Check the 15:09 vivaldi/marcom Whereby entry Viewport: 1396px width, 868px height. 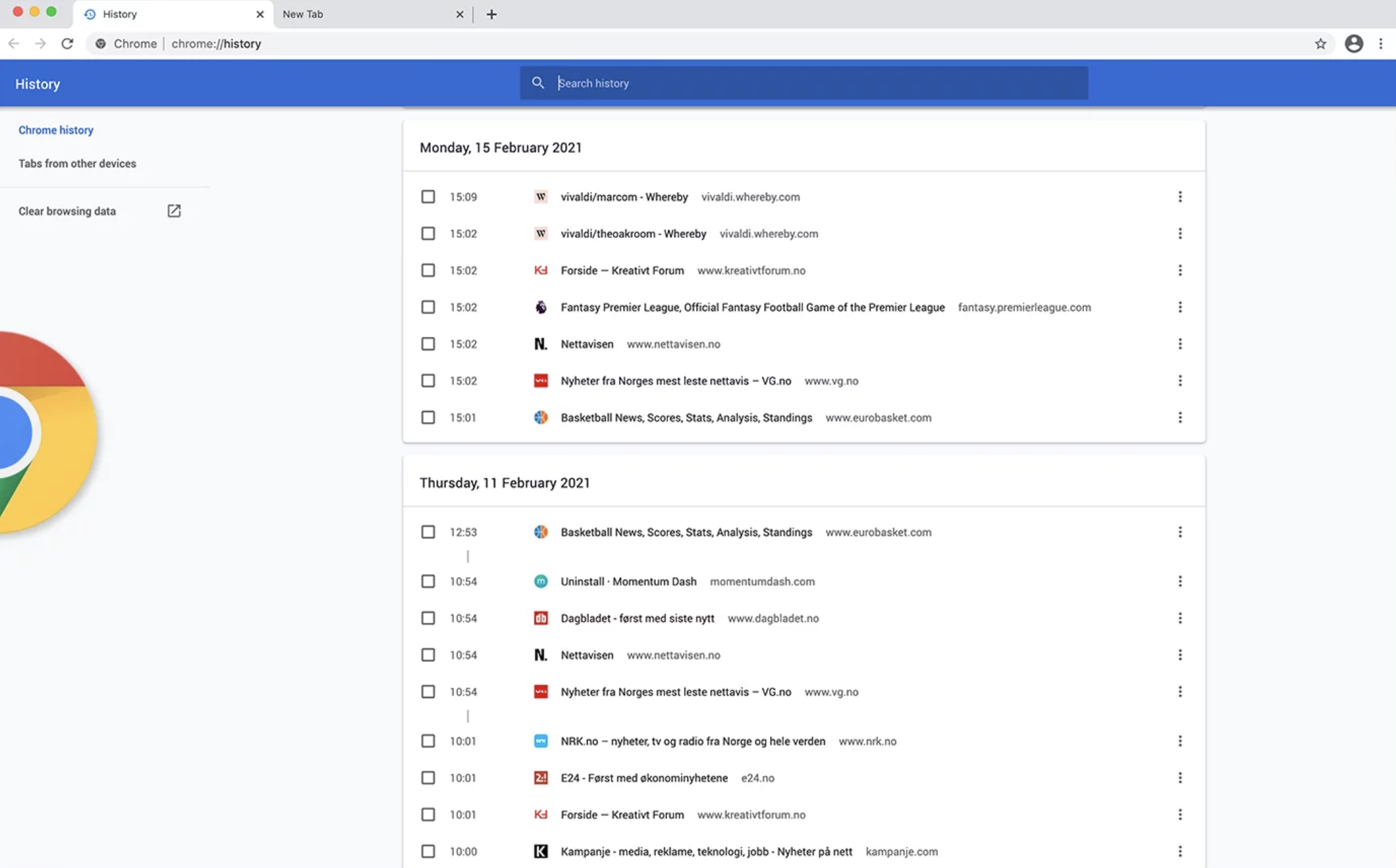pyautogui.click(x=428, y=197)
